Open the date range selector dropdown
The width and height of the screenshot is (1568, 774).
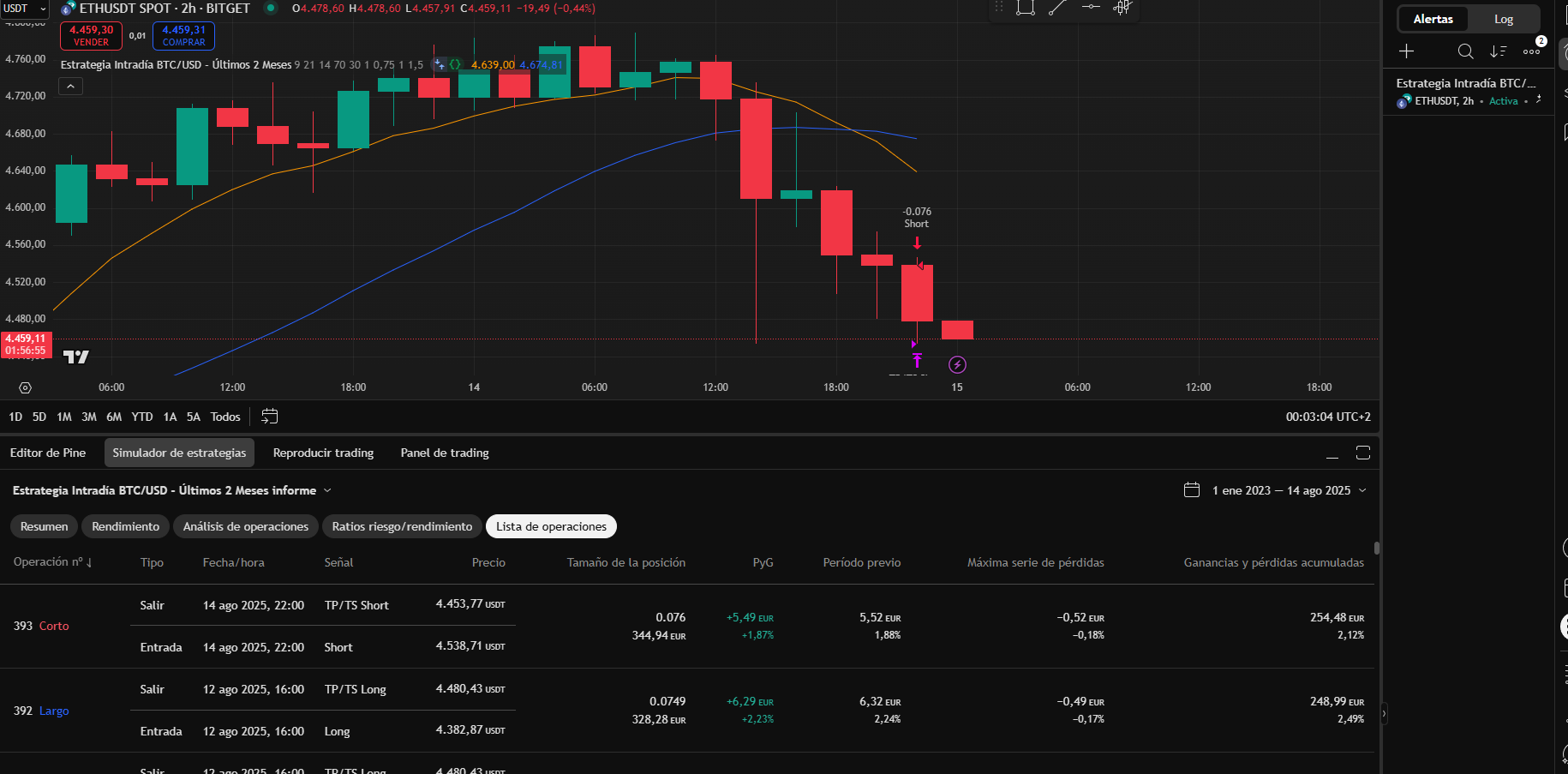pyautogui.click(x=1362, y=490)
